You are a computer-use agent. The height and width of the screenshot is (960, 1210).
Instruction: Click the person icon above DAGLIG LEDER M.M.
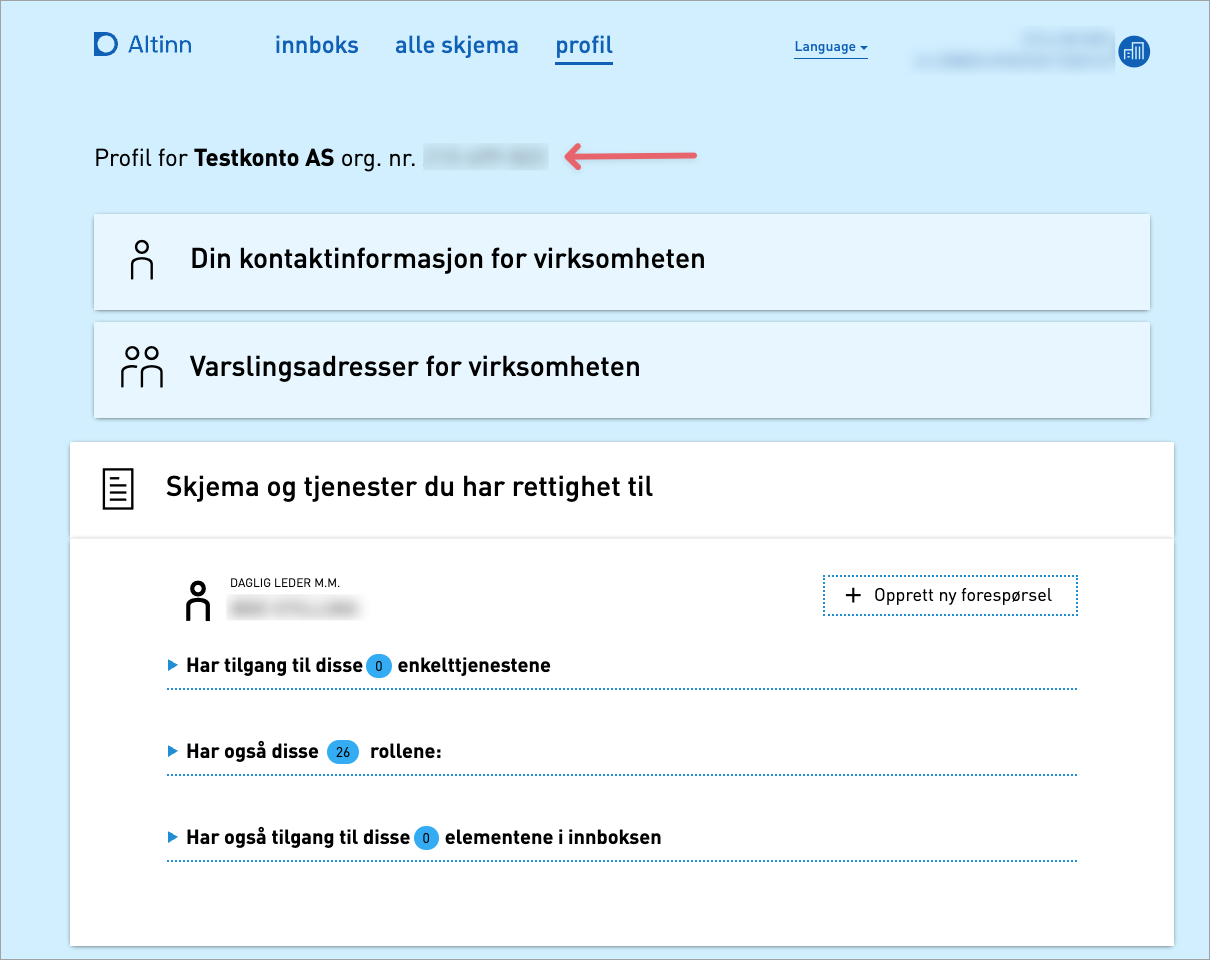(198, 600)
